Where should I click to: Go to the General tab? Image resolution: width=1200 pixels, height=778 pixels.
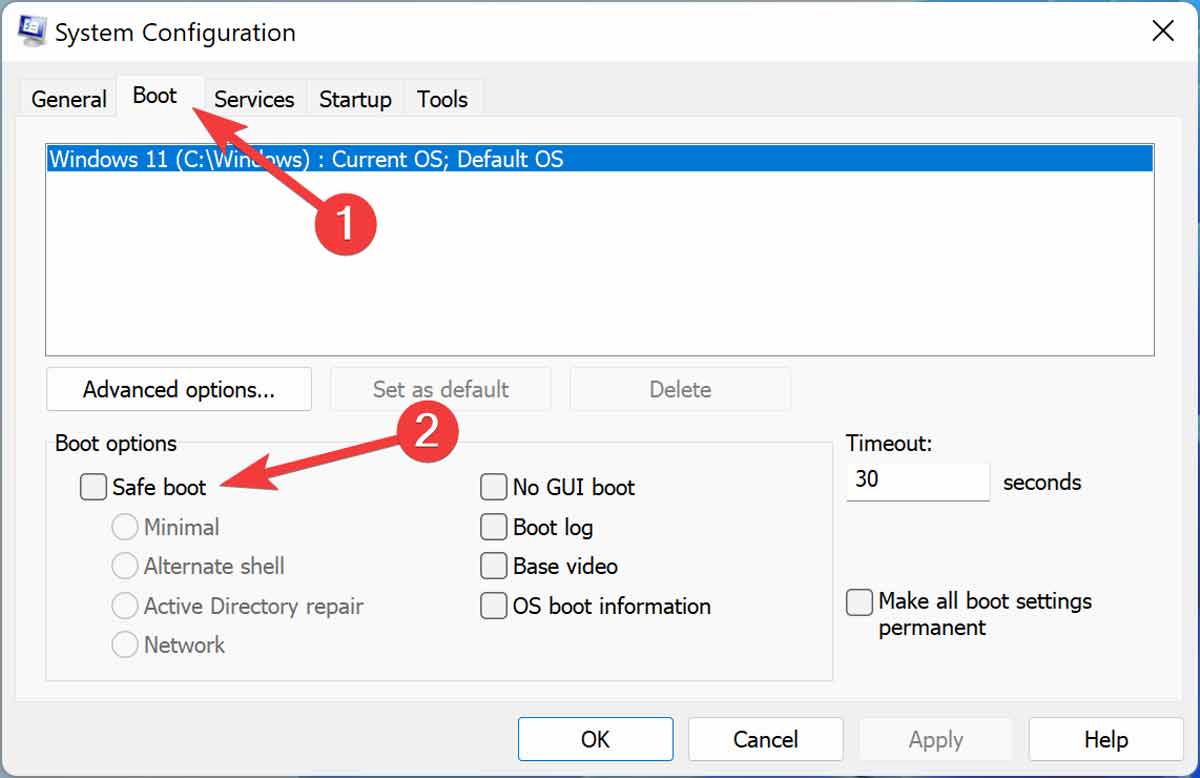pos(67,98)
